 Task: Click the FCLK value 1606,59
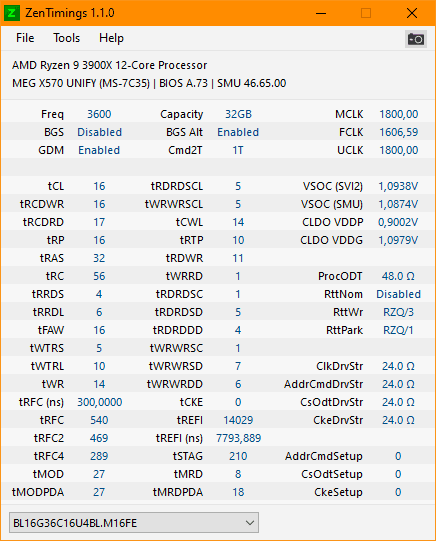point(399,132)
